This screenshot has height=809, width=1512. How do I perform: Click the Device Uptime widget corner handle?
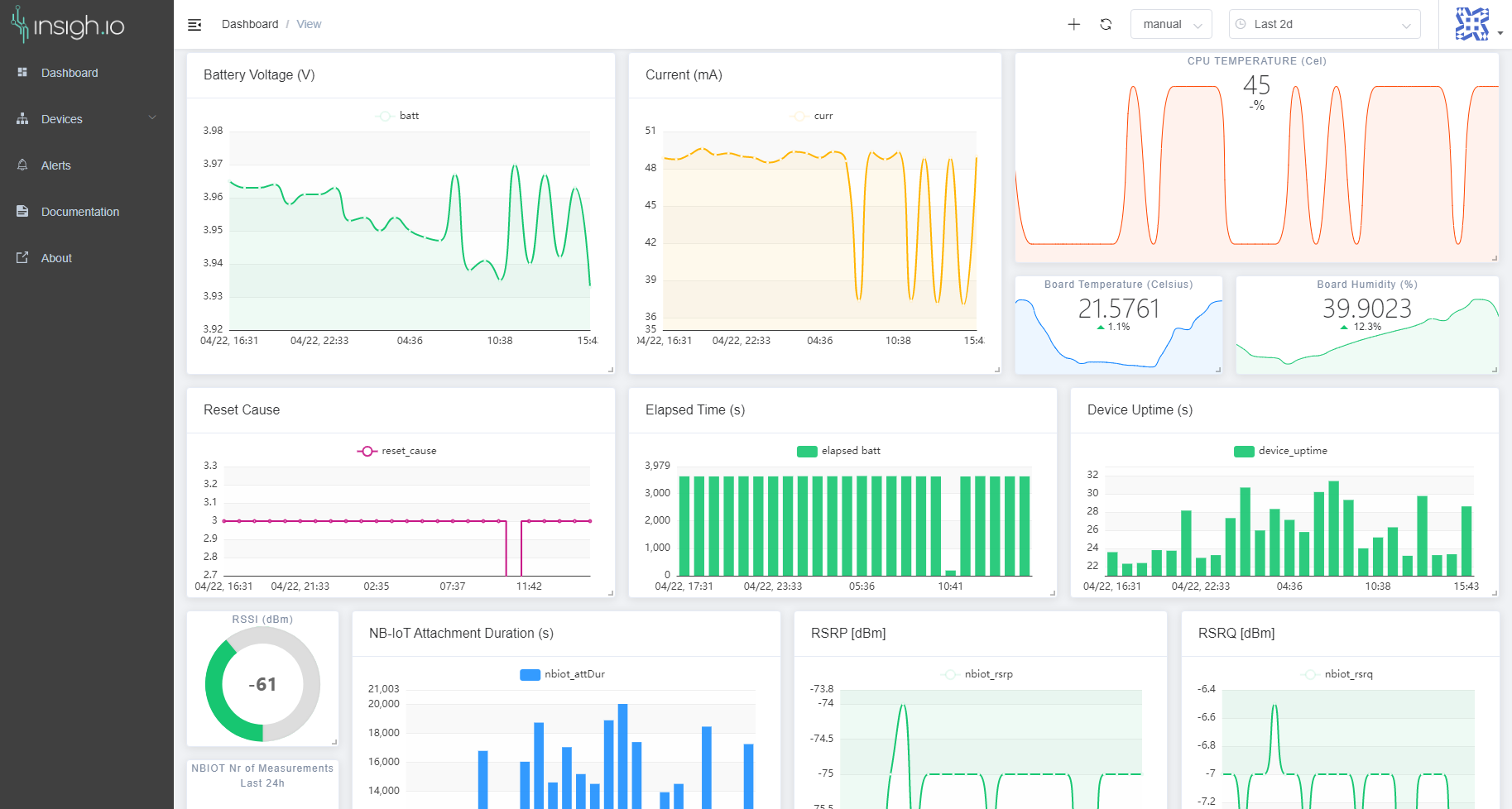tap(1495, 593)
